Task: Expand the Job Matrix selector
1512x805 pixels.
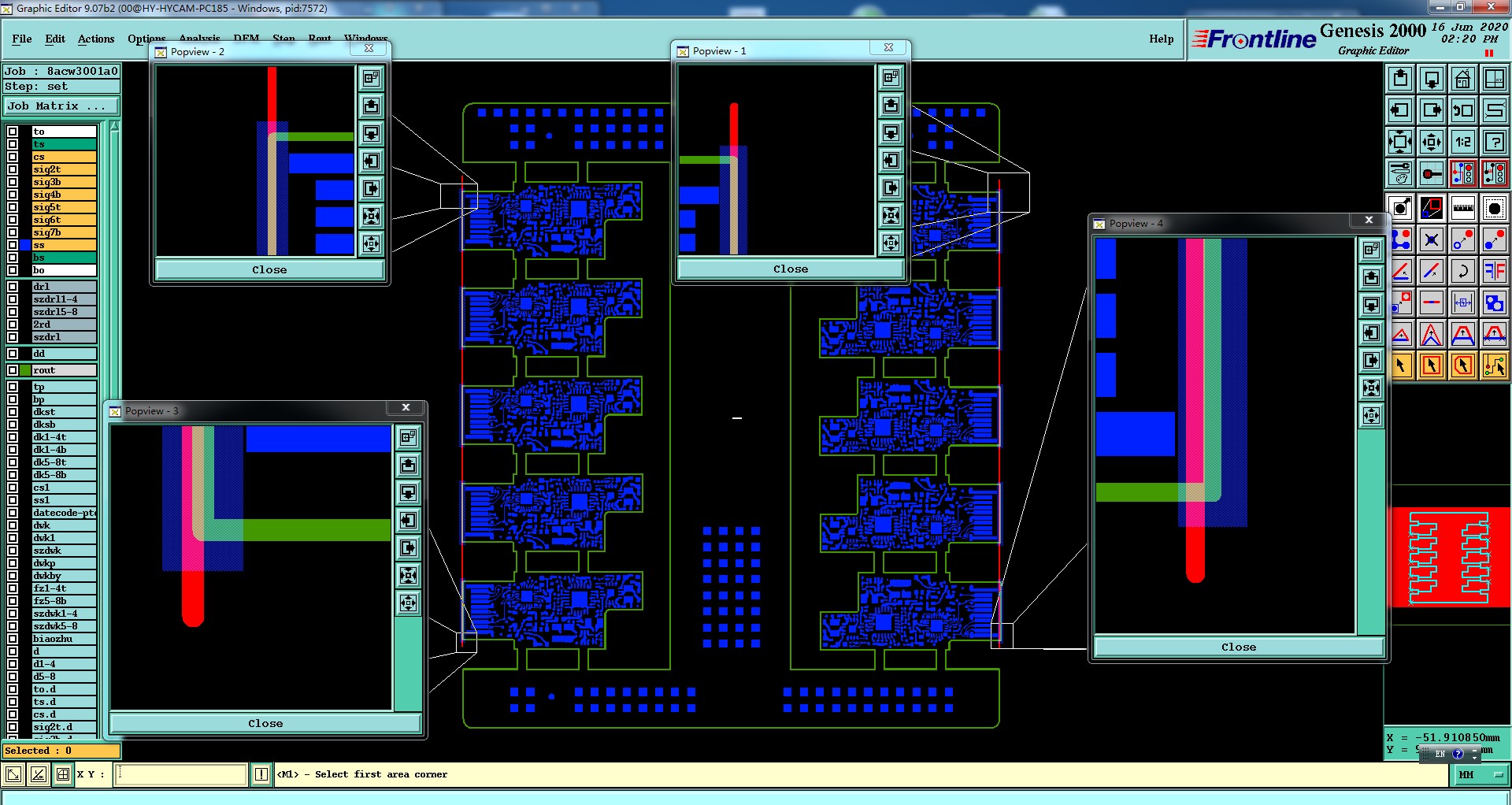Action: tap(61, 106)
